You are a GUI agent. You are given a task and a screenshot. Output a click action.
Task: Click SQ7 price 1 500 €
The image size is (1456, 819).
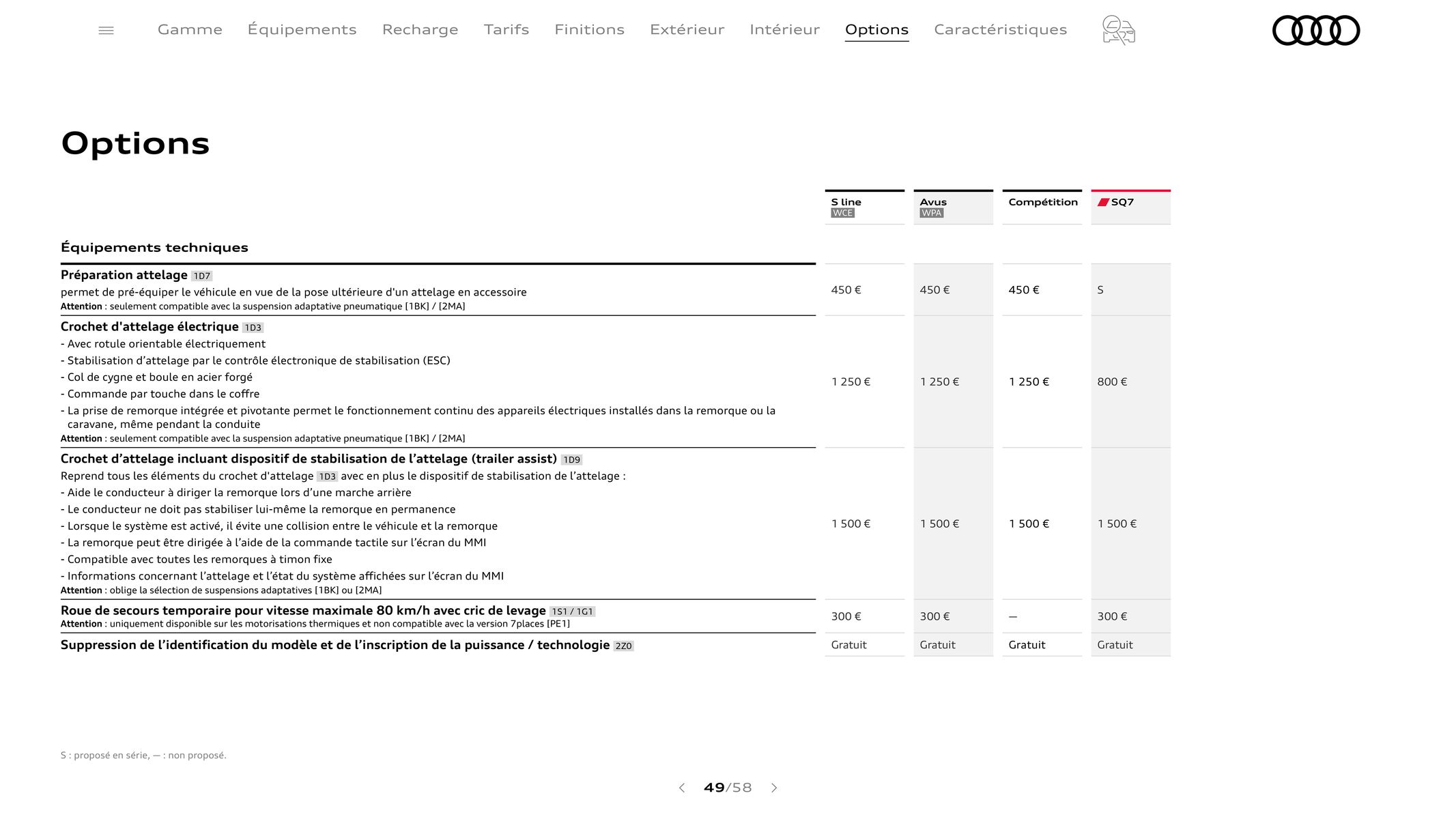coord(1117,524)
